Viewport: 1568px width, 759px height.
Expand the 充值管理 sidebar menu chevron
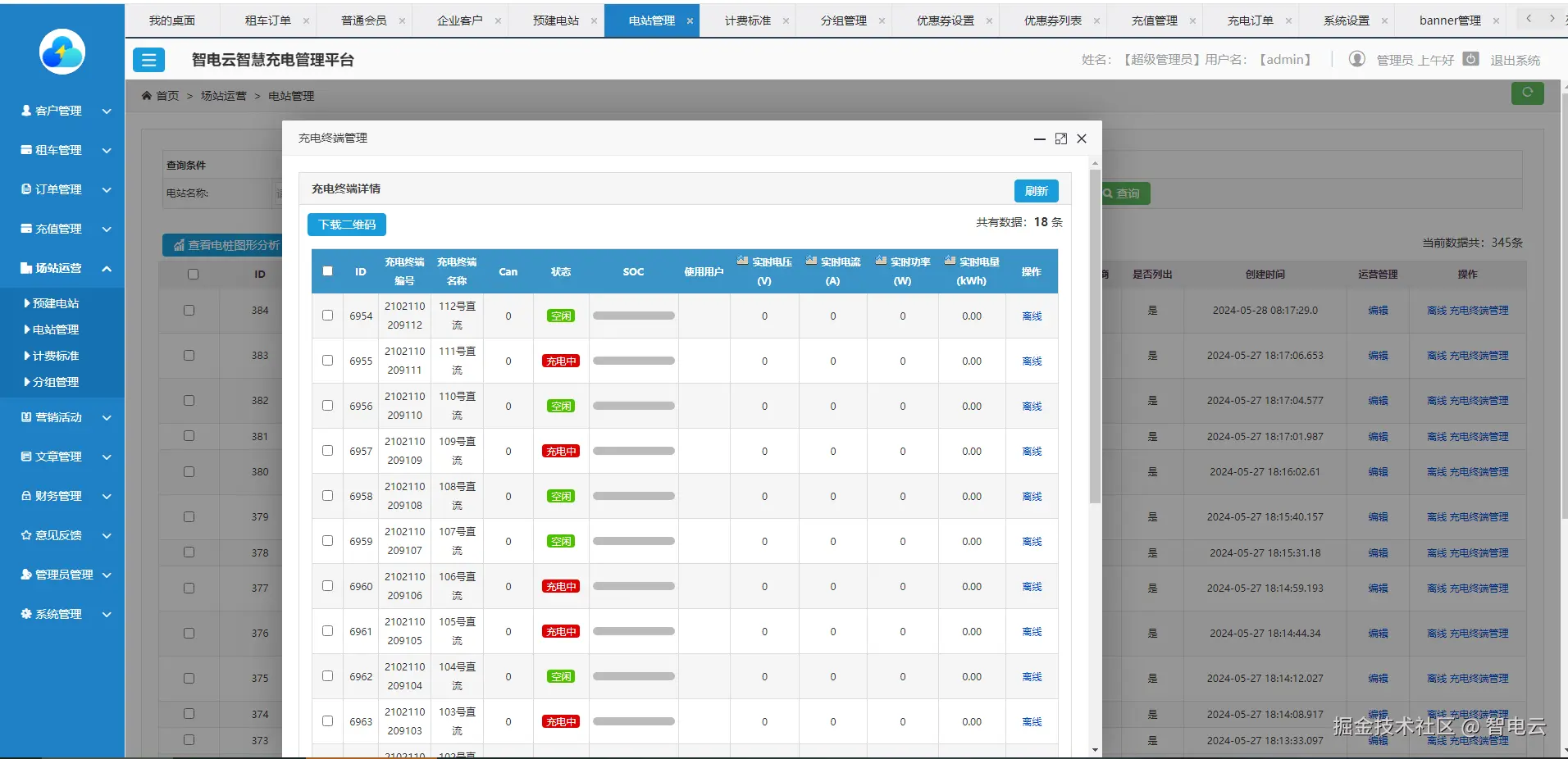click(x=107, y=229)
